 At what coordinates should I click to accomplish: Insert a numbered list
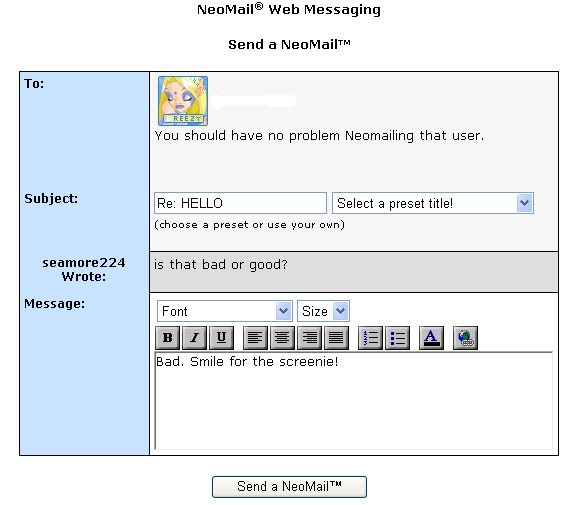point(371,338)
